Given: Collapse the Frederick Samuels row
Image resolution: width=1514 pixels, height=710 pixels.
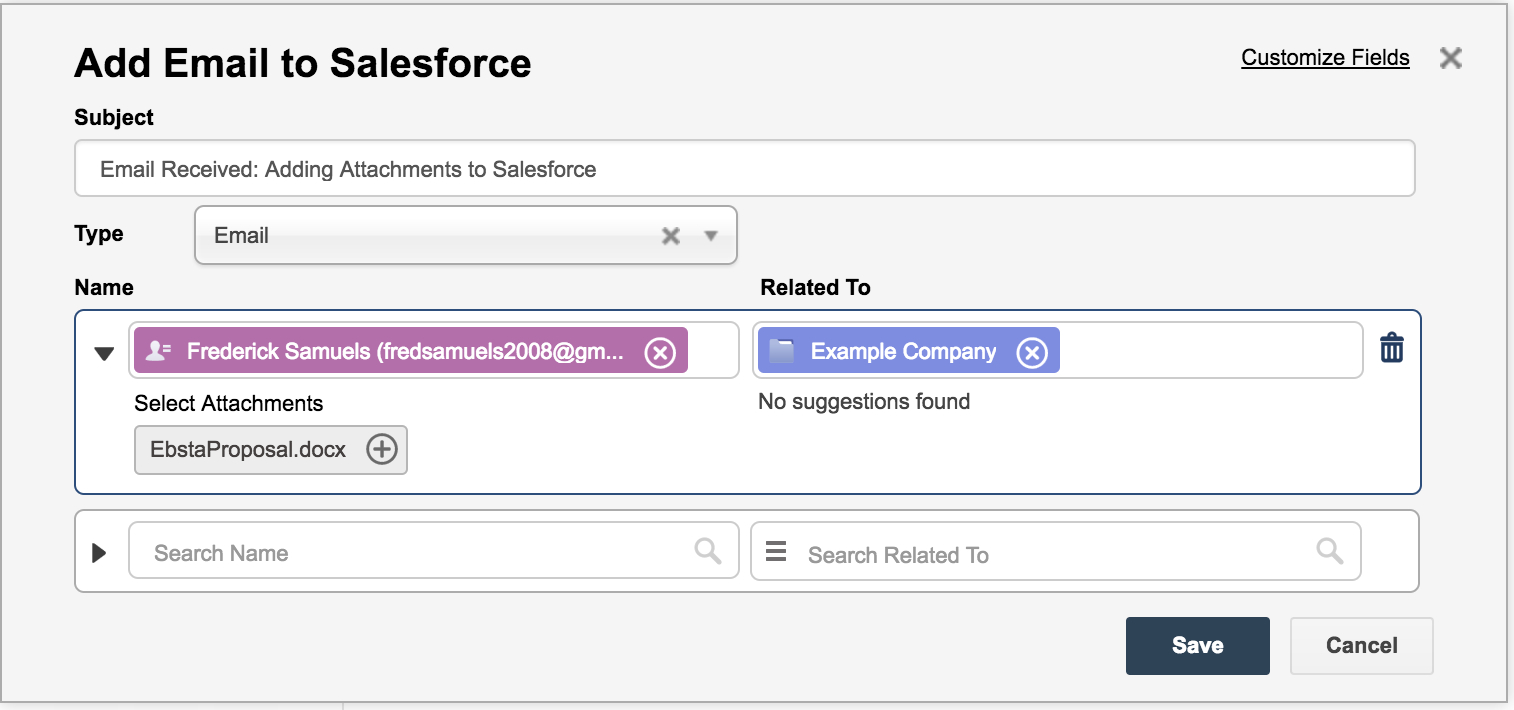Looking at the screenshot, I should [x=104, y=353].
